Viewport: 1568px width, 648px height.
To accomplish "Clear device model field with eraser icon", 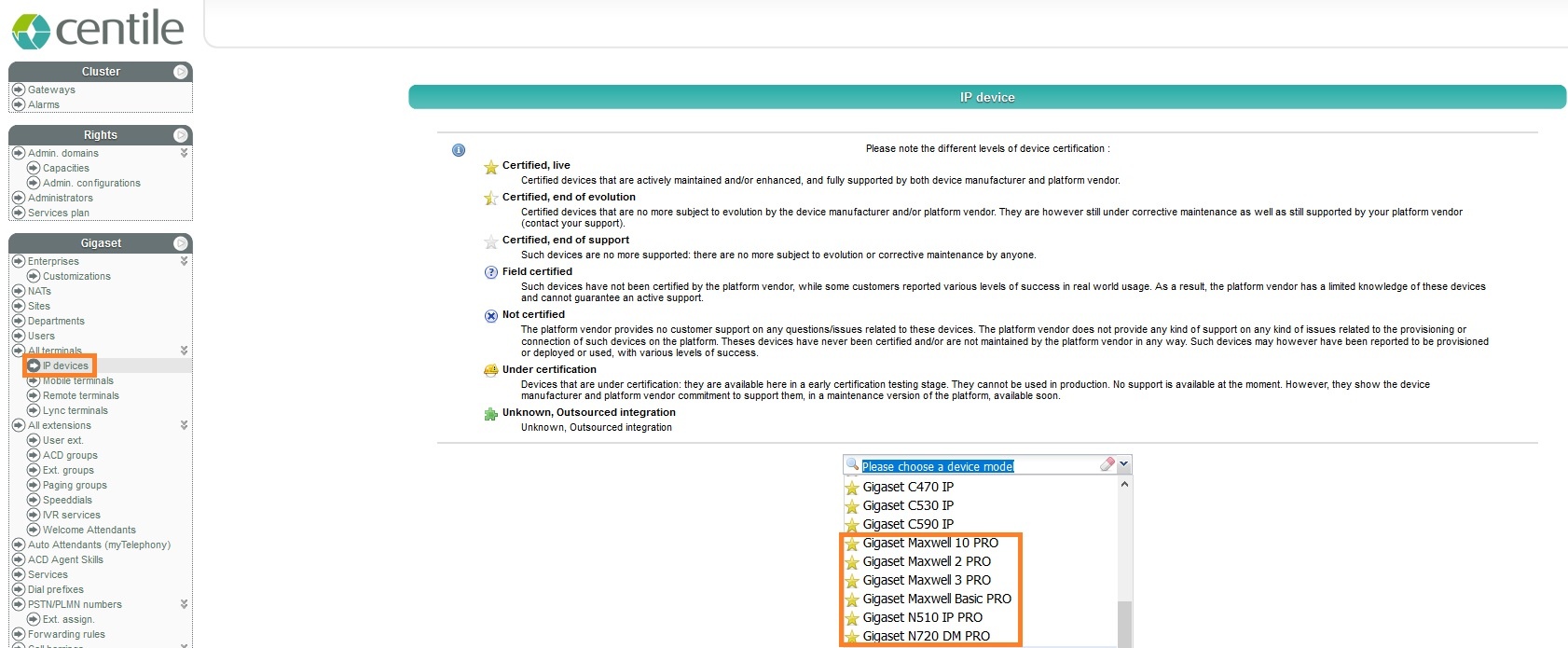I will 1107,464.
